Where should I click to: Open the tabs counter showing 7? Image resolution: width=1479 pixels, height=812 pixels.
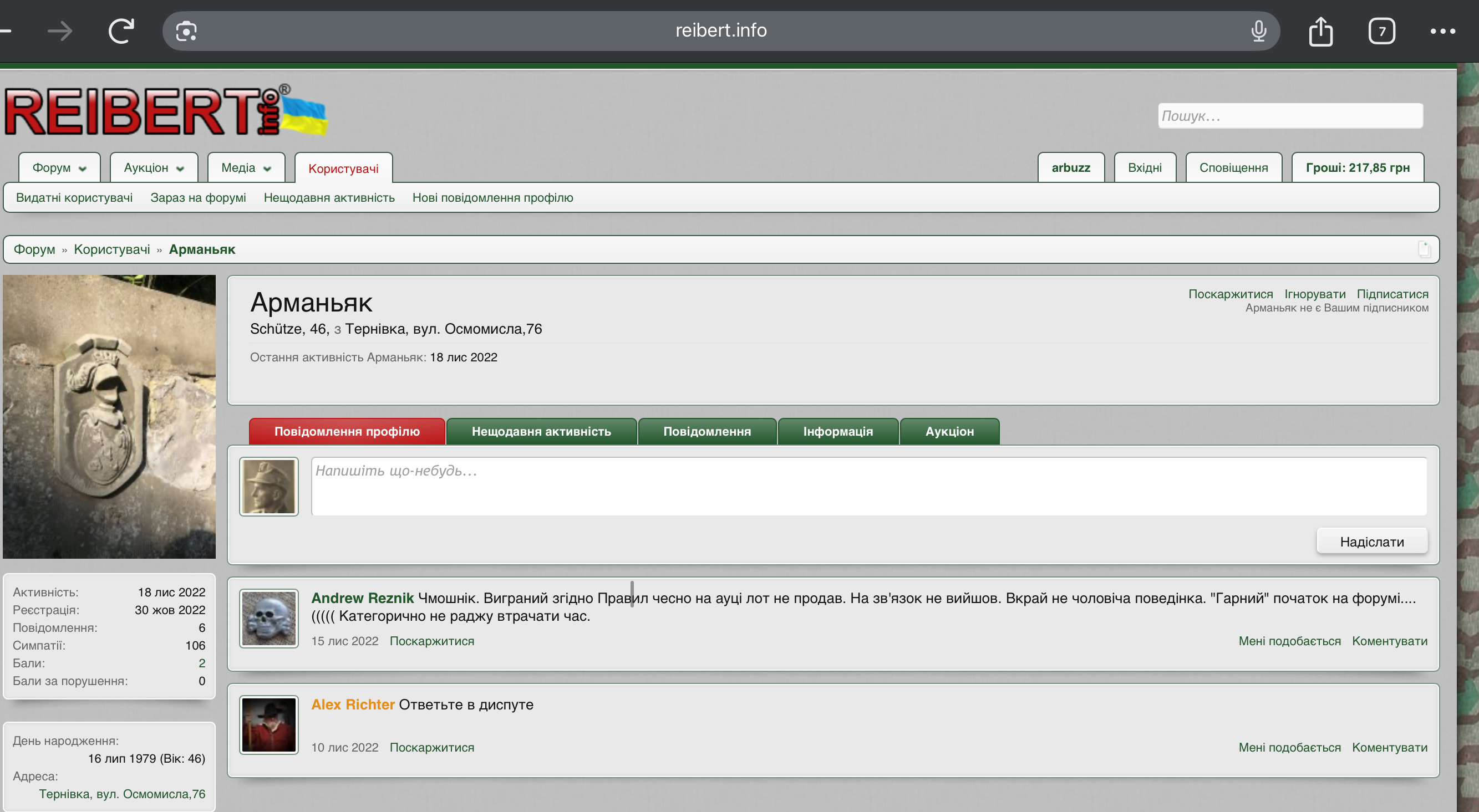[x=1381, y=31]
